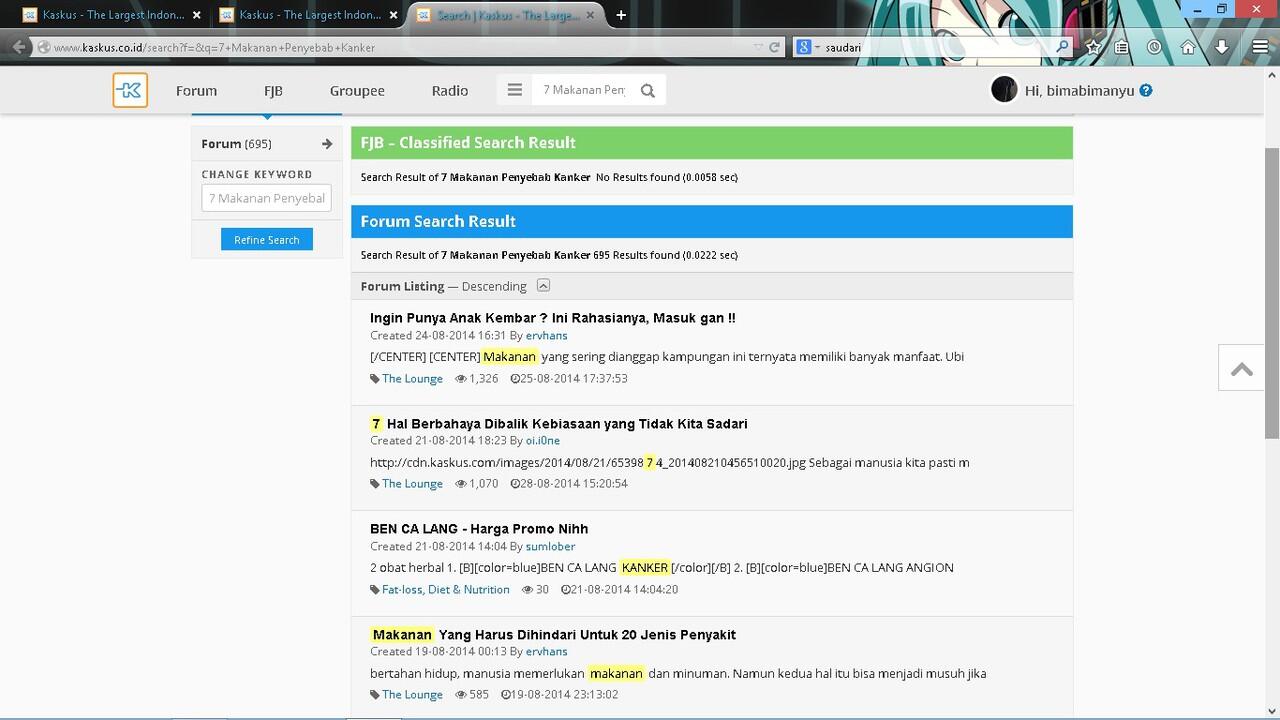This screenshot has height=720, width=1280.
Task: Close the first Kaskus tab
Action: point(197,15)
